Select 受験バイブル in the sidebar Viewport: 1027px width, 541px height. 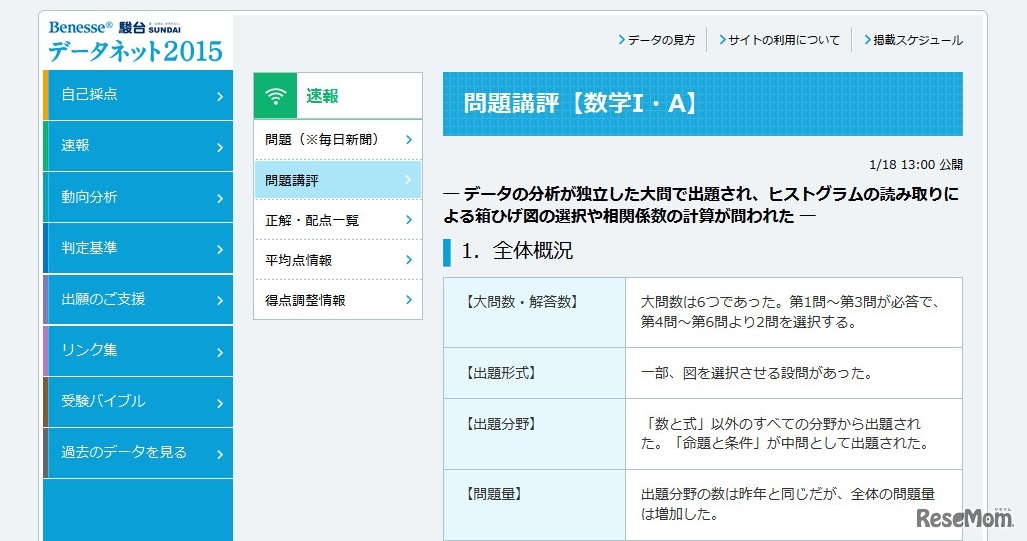pyautogui.click(x=138, y=401)
